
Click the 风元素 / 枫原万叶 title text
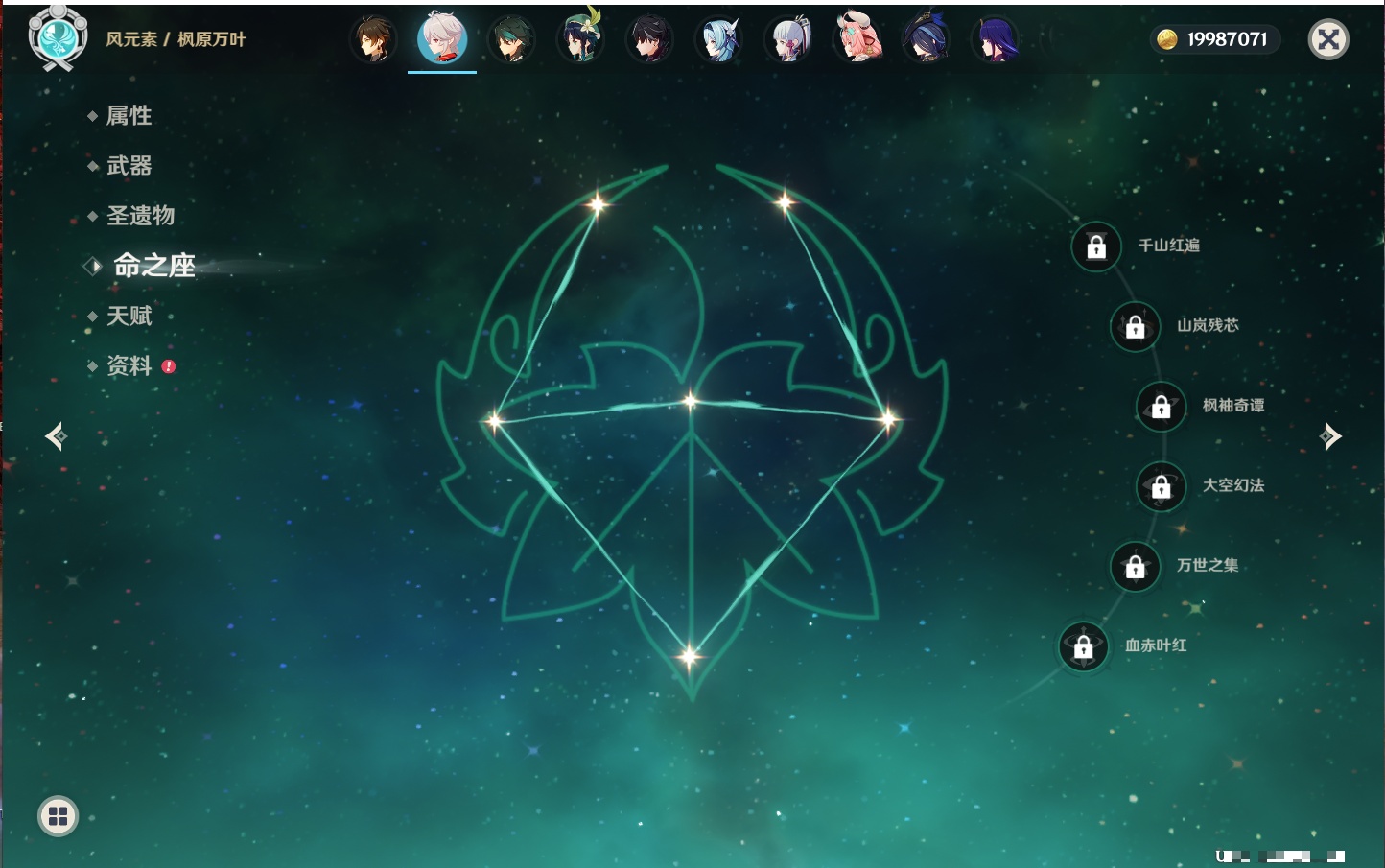176,39
